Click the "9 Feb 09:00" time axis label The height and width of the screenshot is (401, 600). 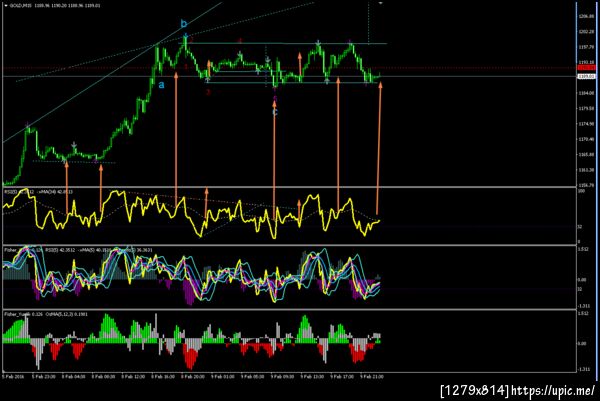pos(282,377)
